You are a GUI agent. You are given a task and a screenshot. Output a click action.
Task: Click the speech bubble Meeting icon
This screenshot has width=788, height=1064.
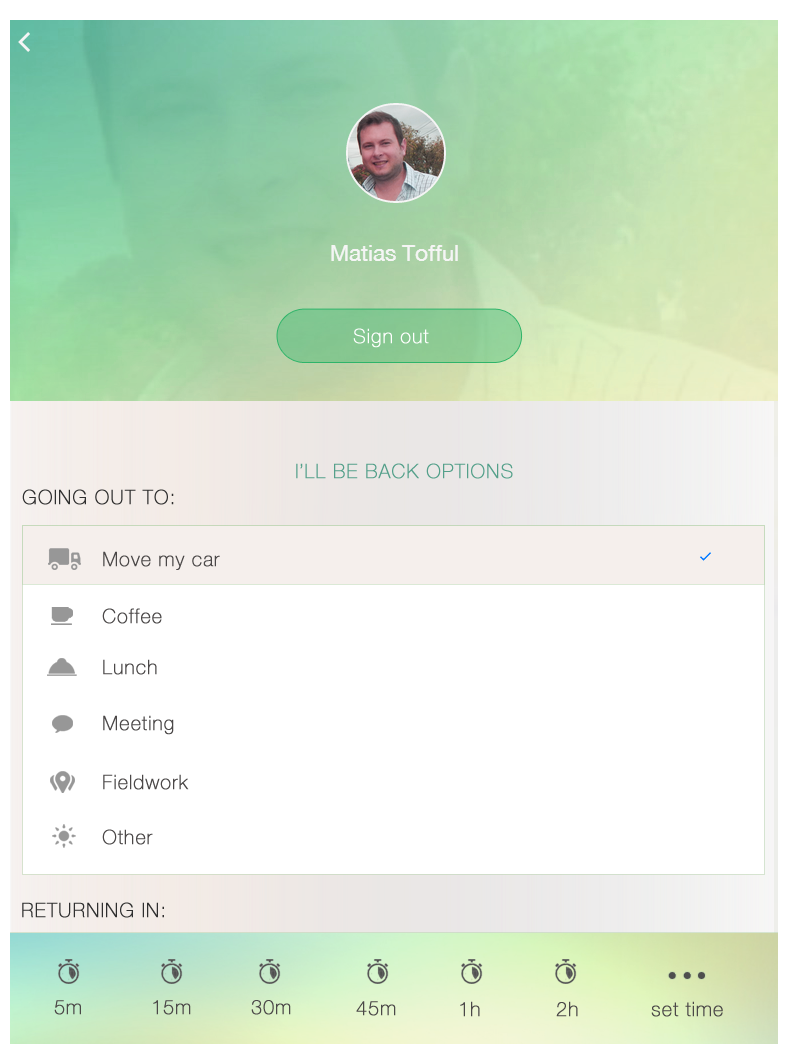click(62, 722)
